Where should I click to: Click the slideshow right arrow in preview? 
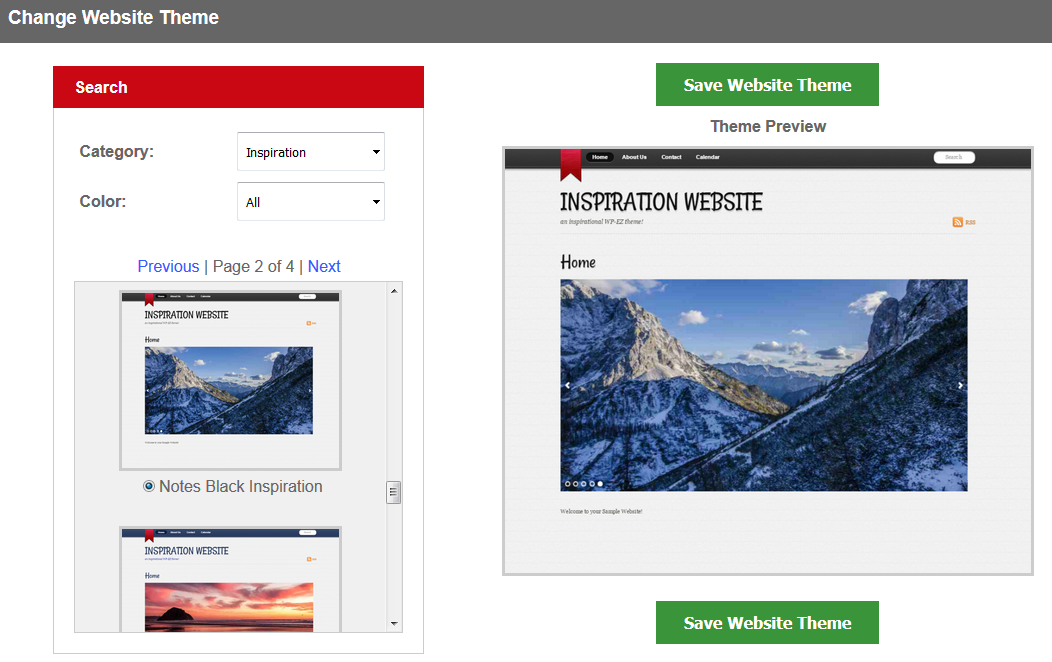(960, 385)
